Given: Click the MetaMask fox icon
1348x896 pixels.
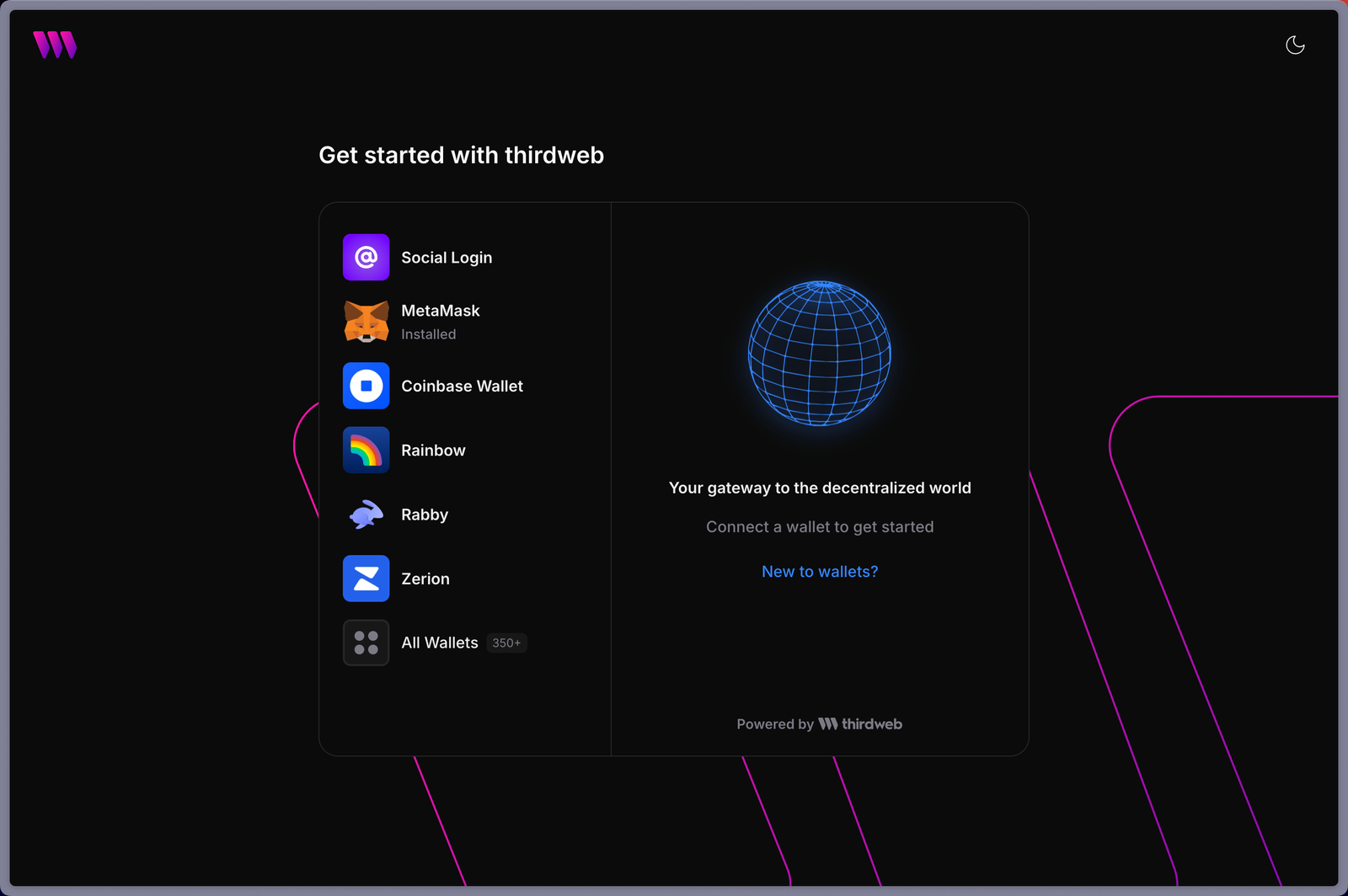Looking at the screenshot, I should [x=366, y=322].
